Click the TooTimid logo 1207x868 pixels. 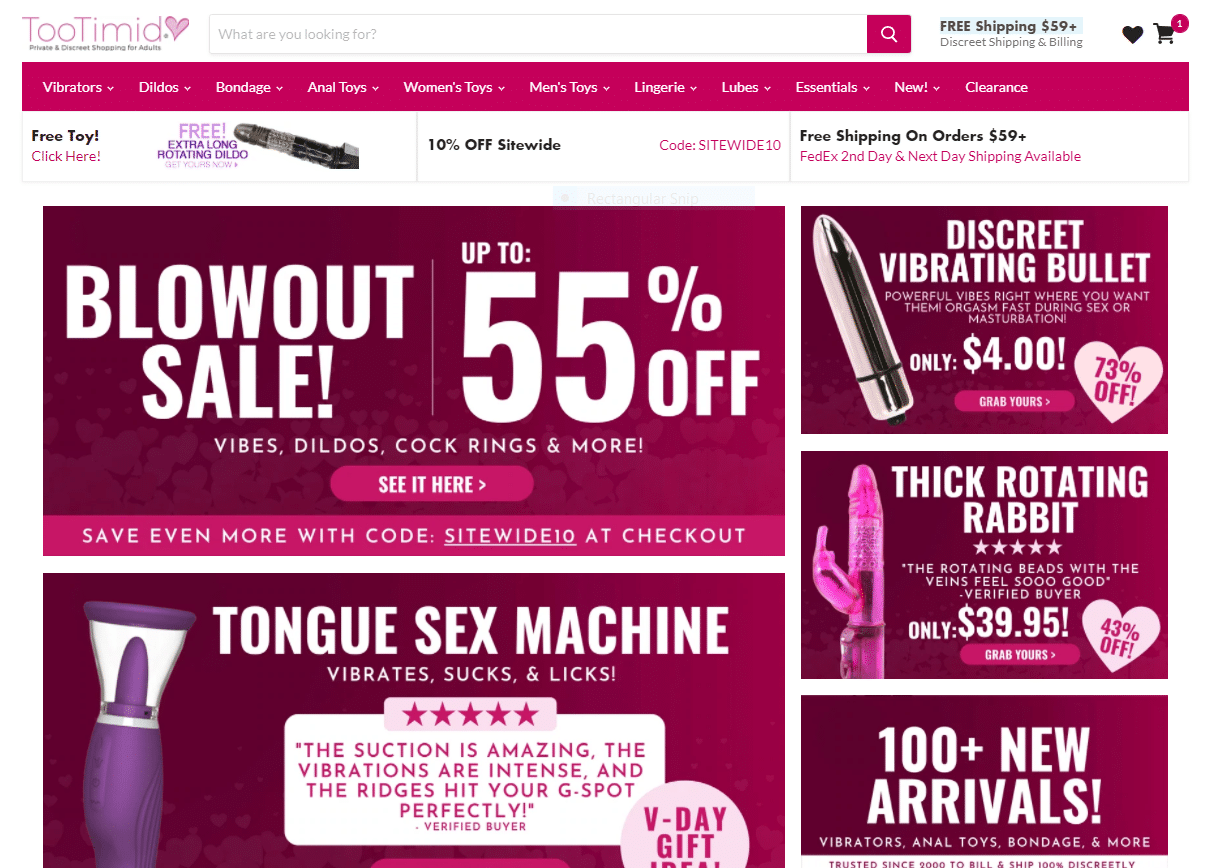point(106,32)
